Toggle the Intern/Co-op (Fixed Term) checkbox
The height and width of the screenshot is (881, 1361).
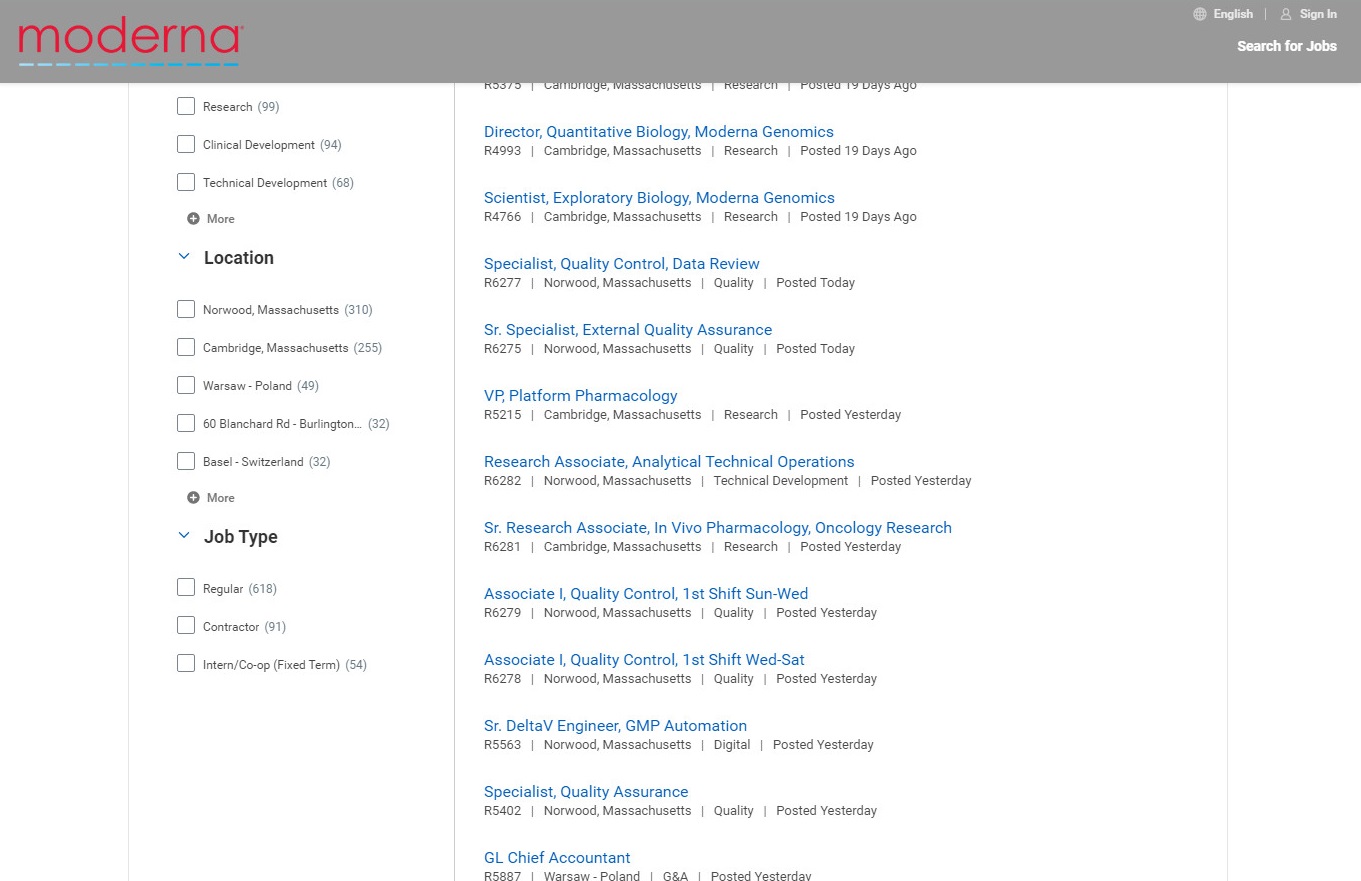tap(186, 665)
